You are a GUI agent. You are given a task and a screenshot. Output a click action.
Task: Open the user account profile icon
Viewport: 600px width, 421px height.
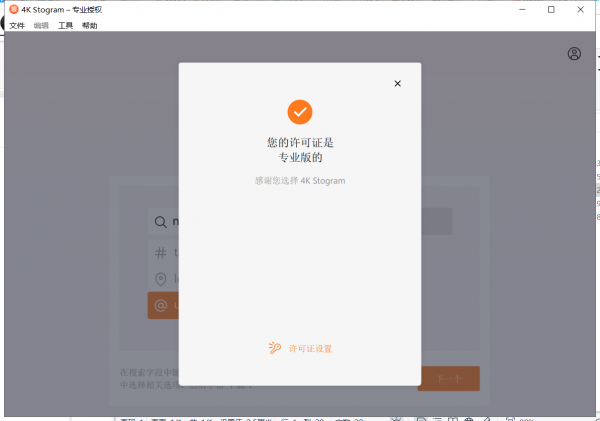point(574,54)
